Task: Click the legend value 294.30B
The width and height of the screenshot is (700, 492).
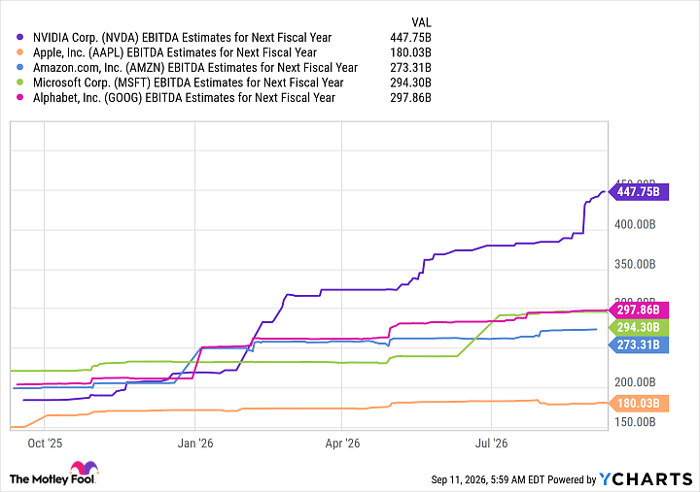Action: tap(410, 83)
